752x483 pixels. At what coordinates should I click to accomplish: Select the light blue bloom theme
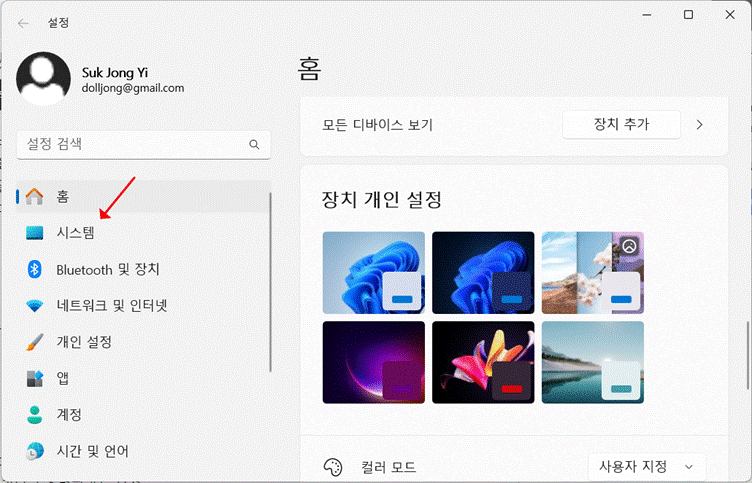click(374, 272)
